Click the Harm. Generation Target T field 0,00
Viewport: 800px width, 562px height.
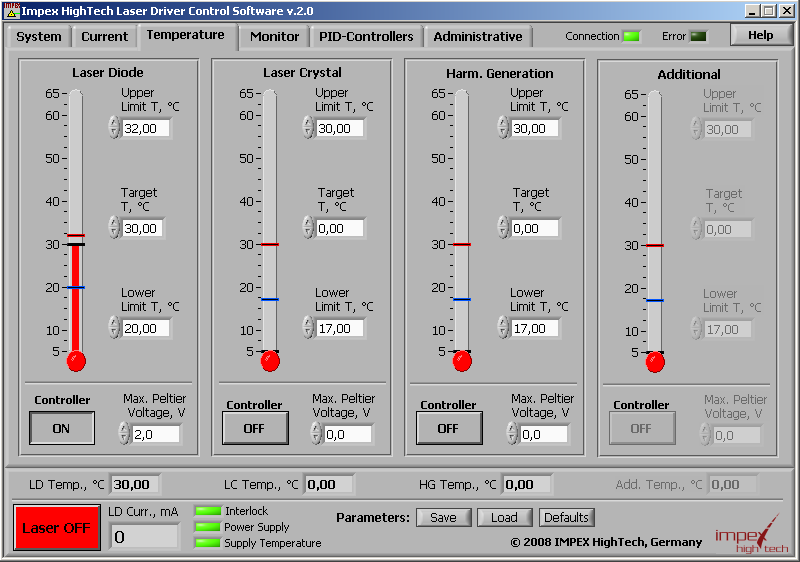(x=535, y=228)
